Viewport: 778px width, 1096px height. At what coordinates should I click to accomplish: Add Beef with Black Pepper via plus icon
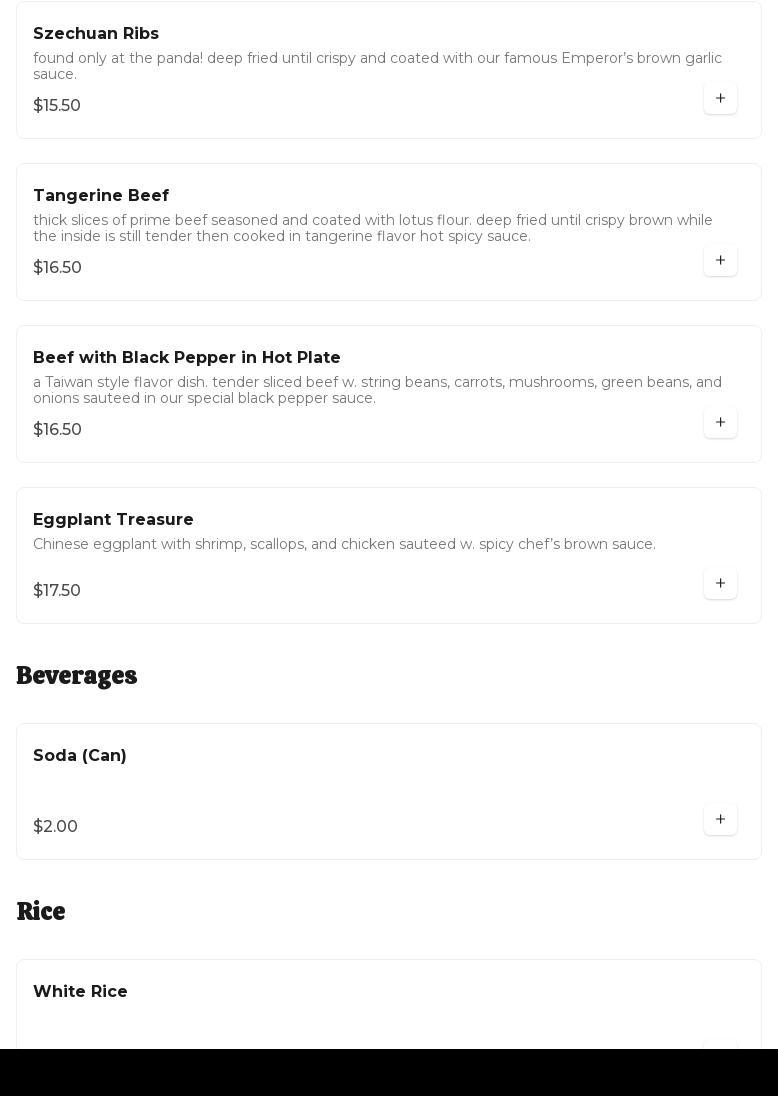coord(720,422)
